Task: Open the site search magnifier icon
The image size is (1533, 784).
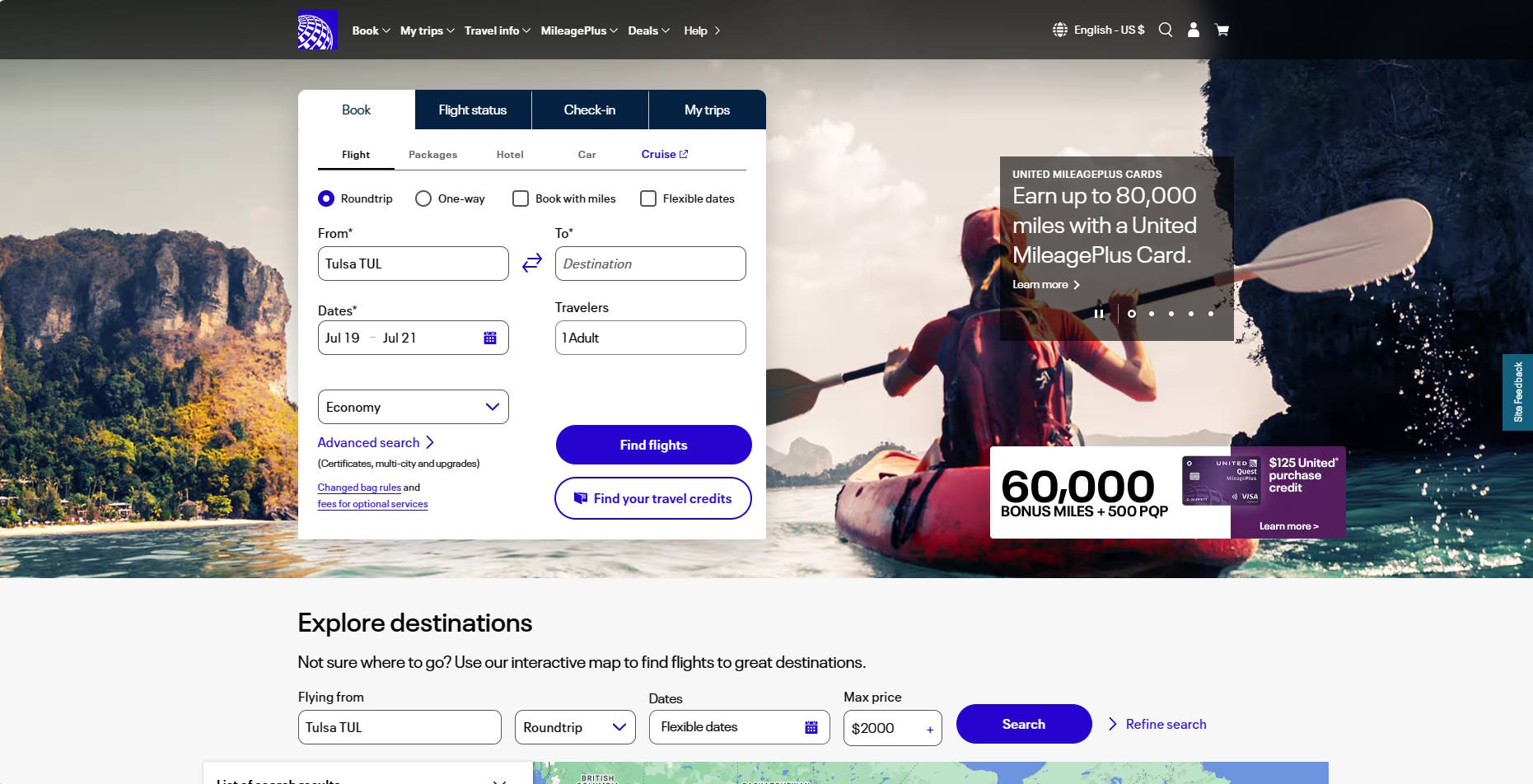Action: pos(1166,30)
